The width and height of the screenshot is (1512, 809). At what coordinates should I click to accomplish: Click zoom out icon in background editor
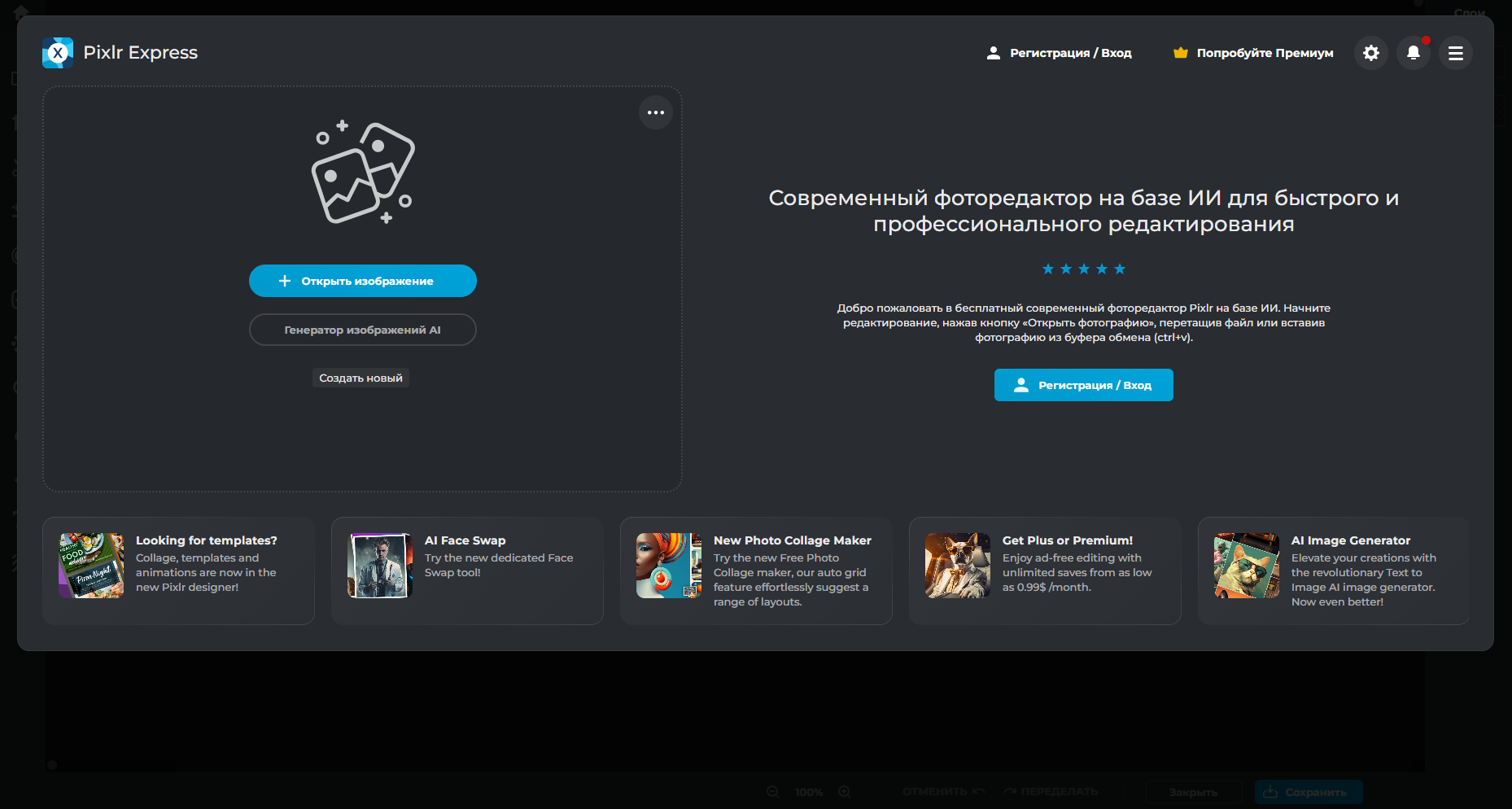[x=773, y=792]
